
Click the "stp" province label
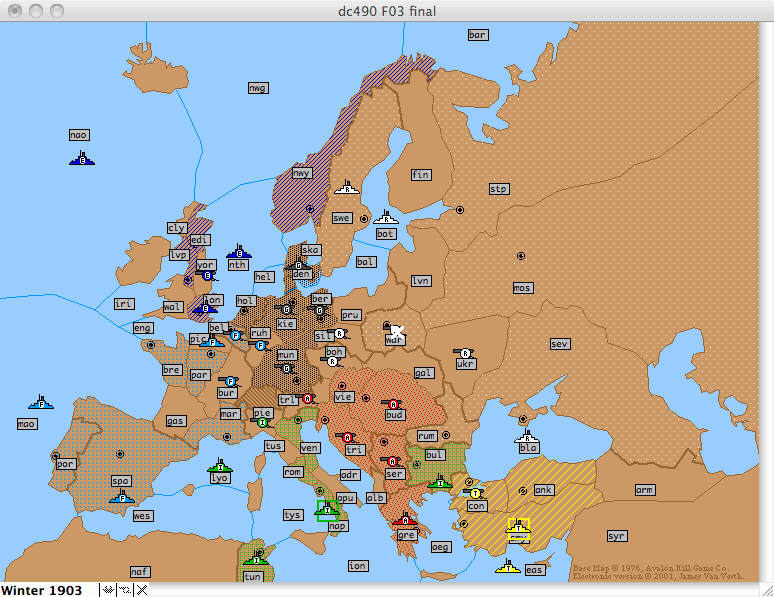[498, 188]
